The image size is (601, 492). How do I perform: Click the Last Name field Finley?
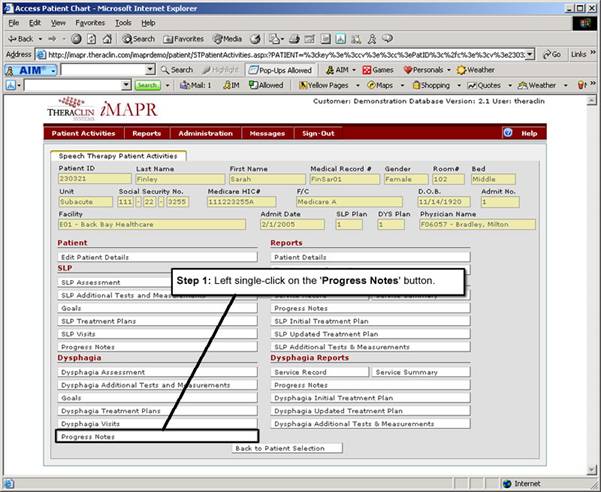click(x=180, y=179)
